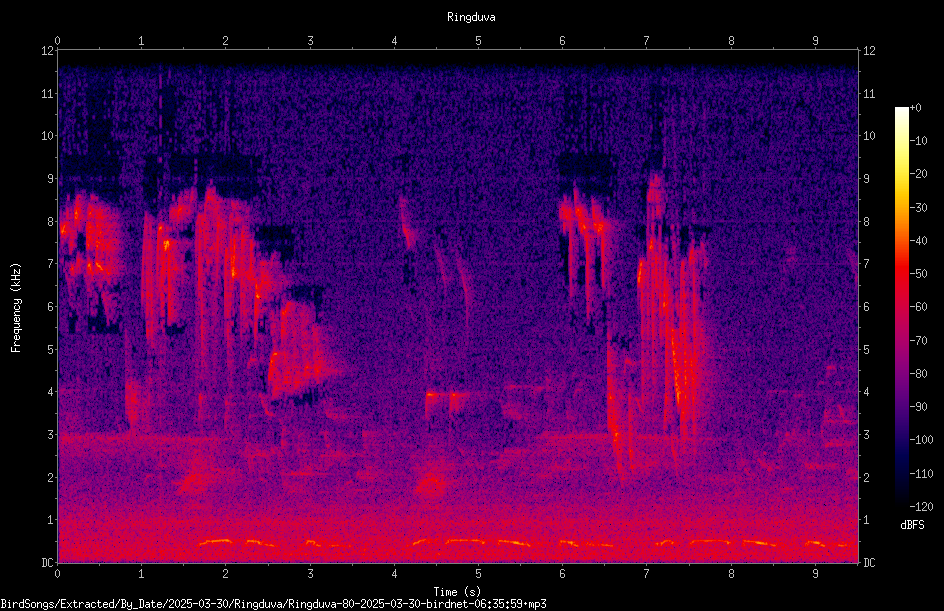Select the "-90" dBFS scale label
Screen dimensions: 944x611
pos(918,407)
